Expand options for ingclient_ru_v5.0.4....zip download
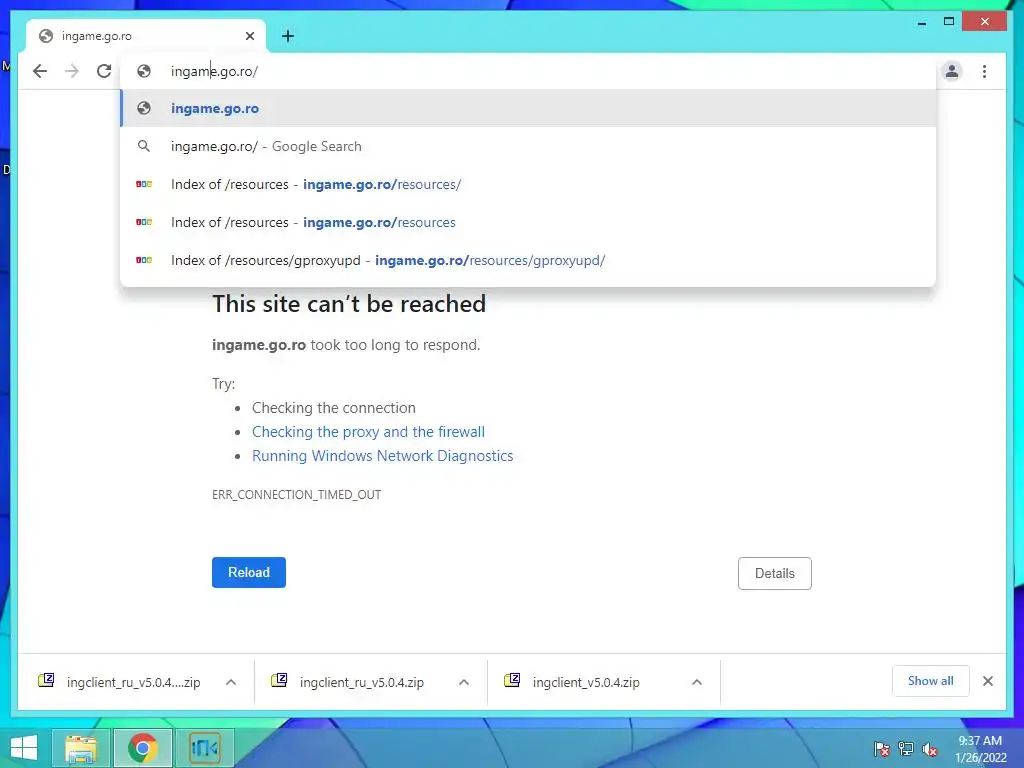Image resolution: width=1024 pixels, height=768 pixels. click(231, 682)
